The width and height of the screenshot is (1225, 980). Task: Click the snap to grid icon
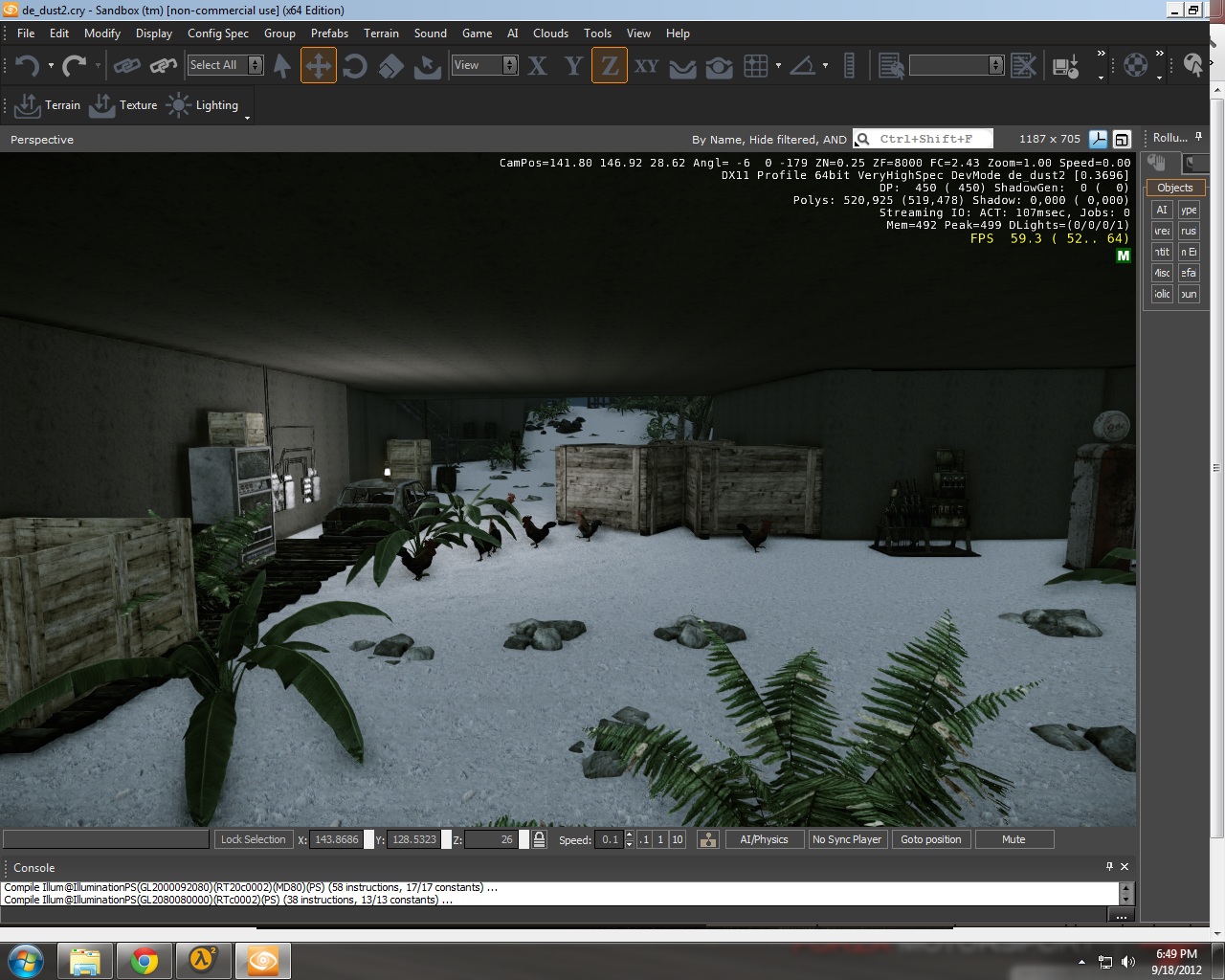[x=756, y=66]
